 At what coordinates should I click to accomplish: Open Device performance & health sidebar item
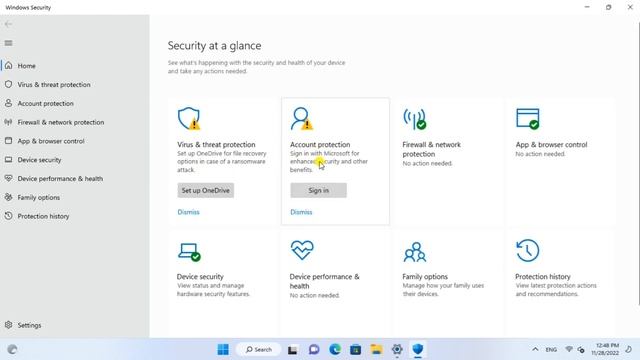click(x=60, y=178)
